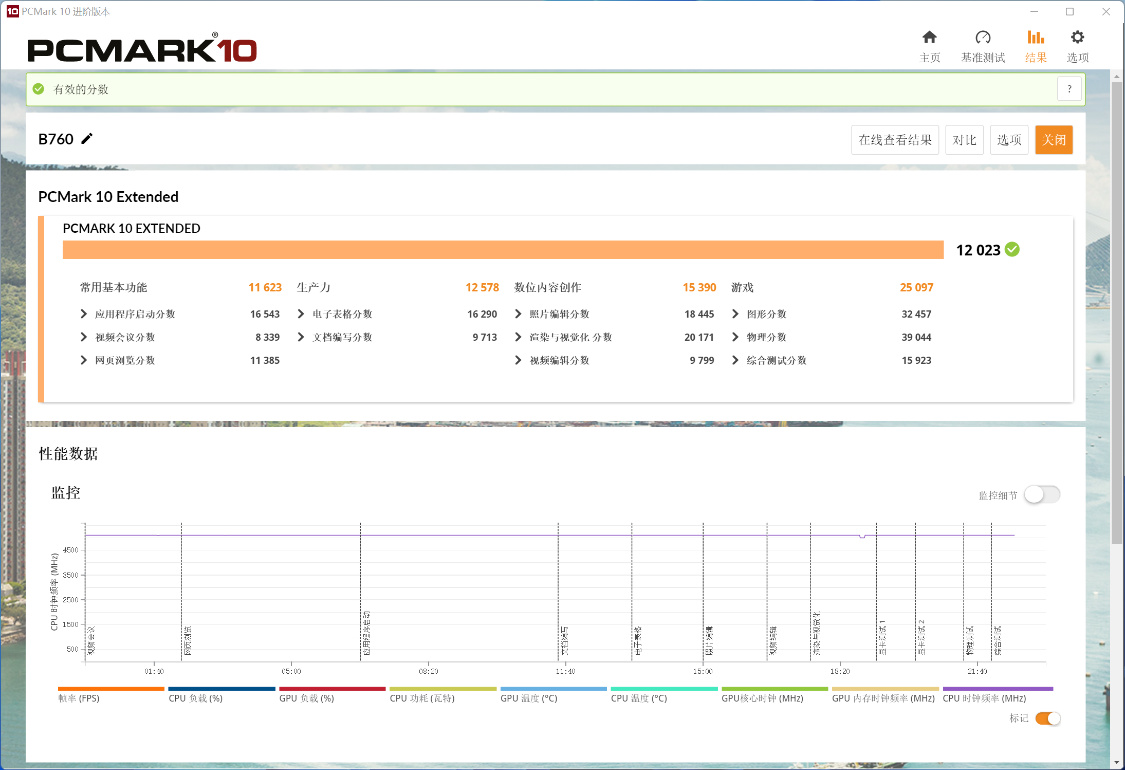Expand 视频编辑分数 row
Viewport: 1125px width, 770px height.
pyautogui.click(x=518, y=360)
